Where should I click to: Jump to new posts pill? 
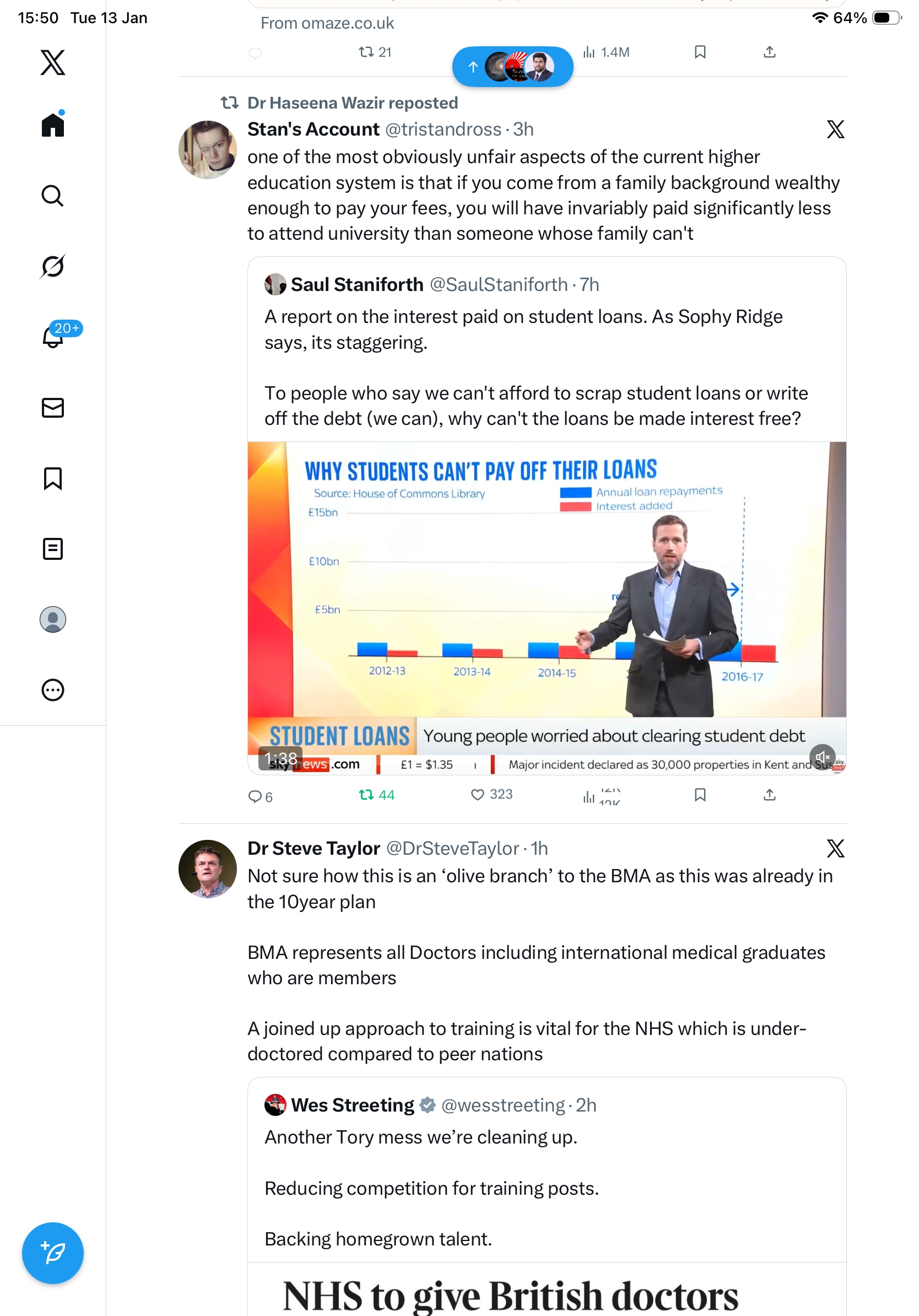click(x=513, y=67)
